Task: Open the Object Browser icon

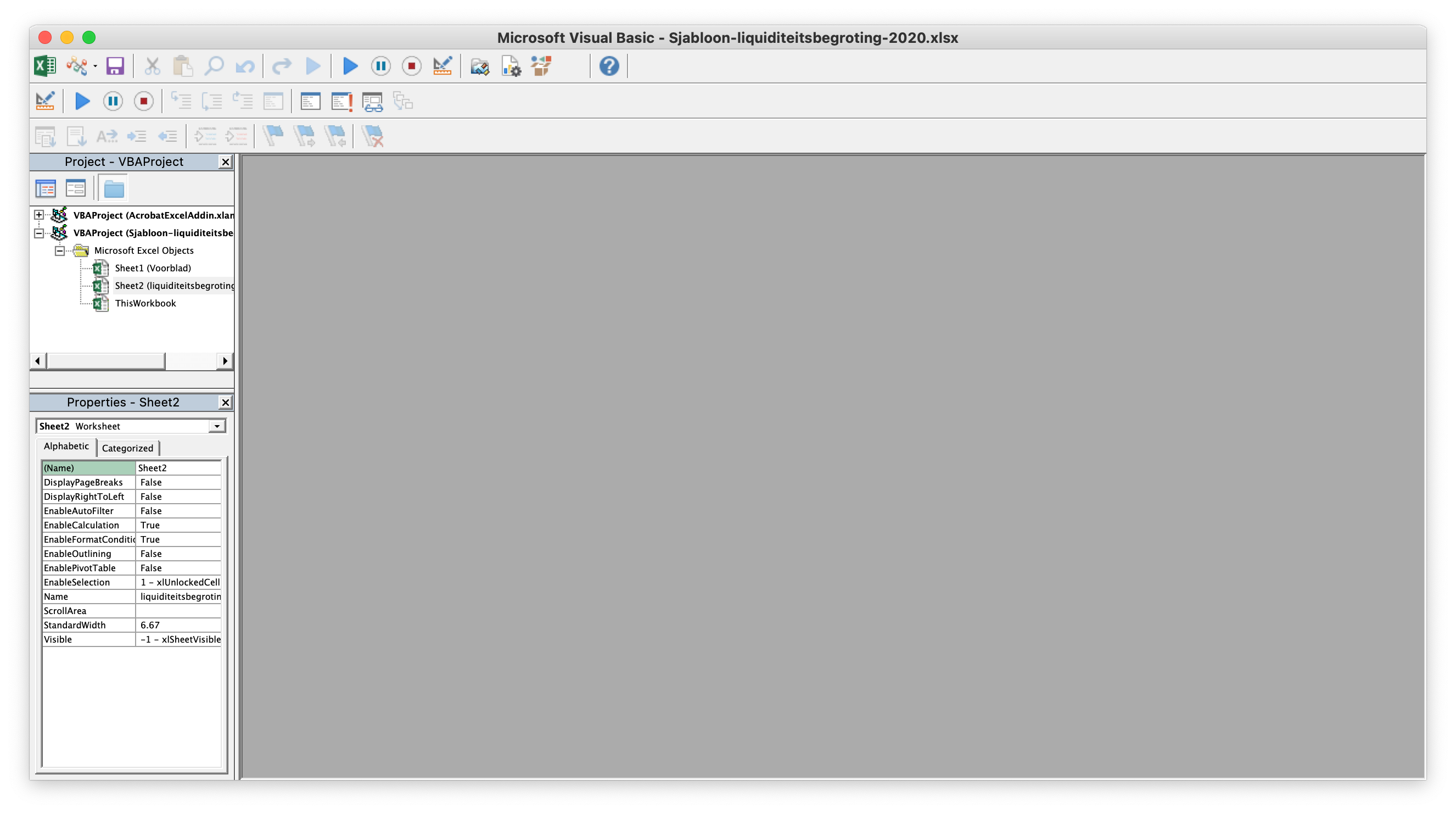Action: [x=541, y=66]
